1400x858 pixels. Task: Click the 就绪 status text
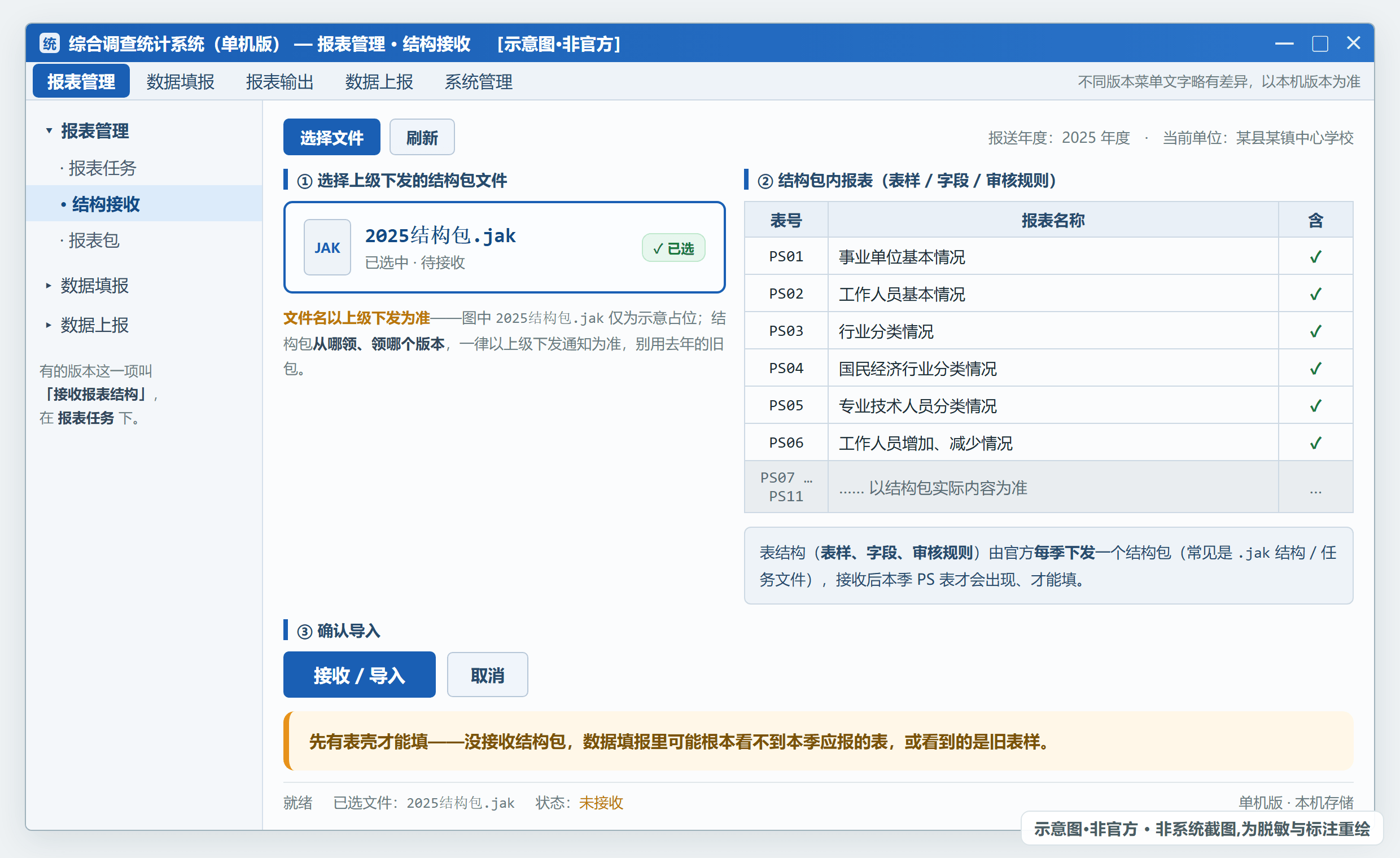[x=297, y=802]
